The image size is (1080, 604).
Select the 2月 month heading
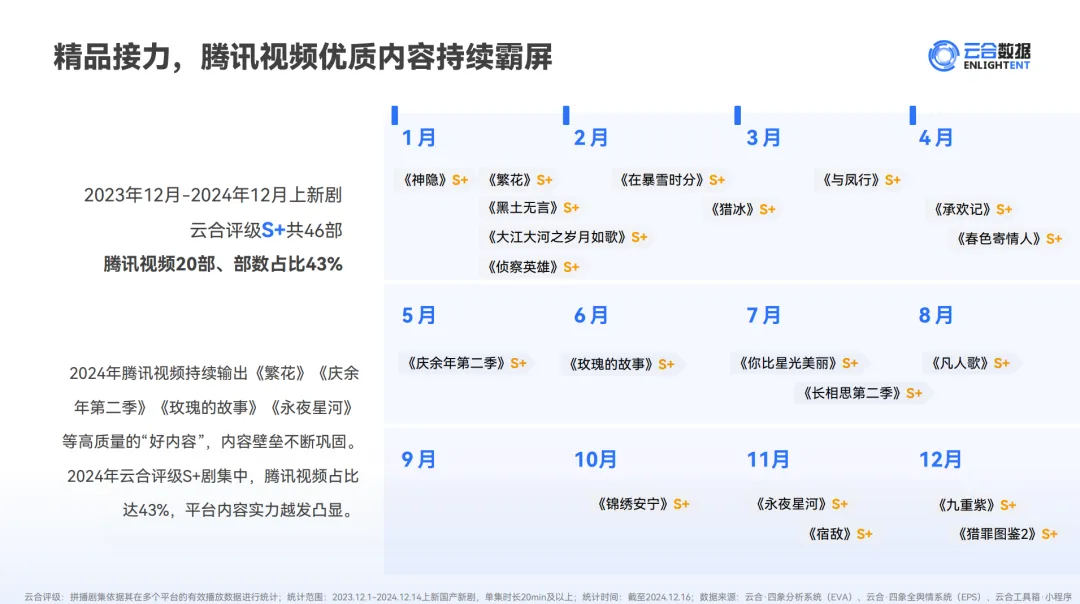[x=591, y=138]
